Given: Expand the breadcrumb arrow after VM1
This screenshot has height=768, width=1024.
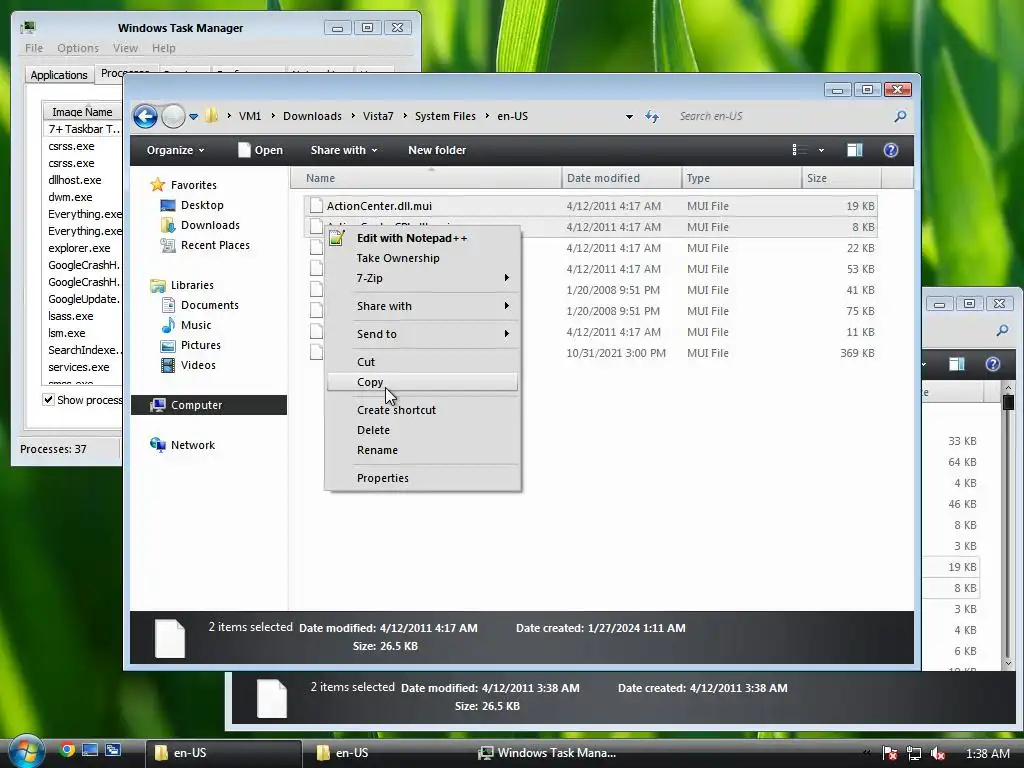Looking at the screenshot, I should tap(272, 116).
